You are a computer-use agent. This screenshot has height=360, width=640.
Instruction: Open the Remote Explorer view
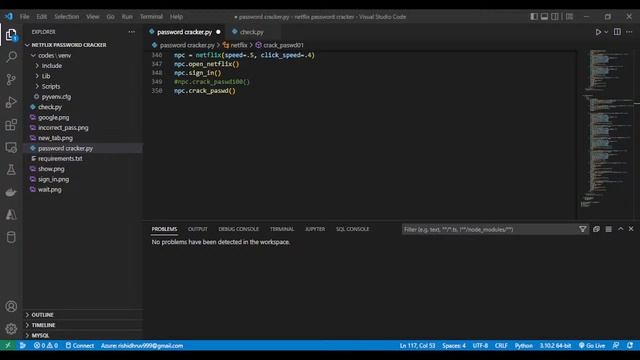pyautogui.click(x=11, y=147)
